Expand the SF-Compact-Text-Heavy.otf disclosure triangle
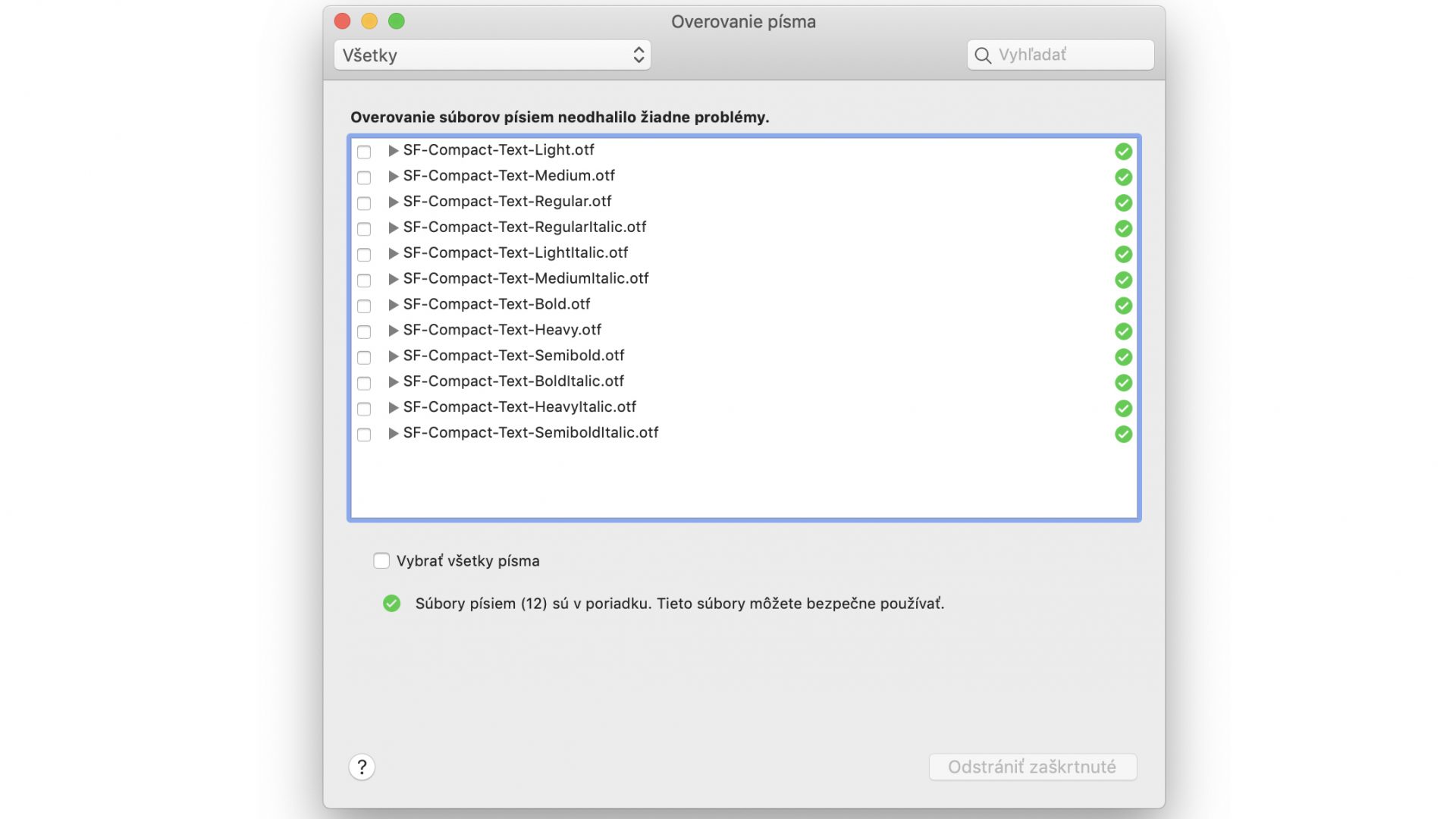The height and width of the screenshot is (819, 1456). (x=393, y=331)
